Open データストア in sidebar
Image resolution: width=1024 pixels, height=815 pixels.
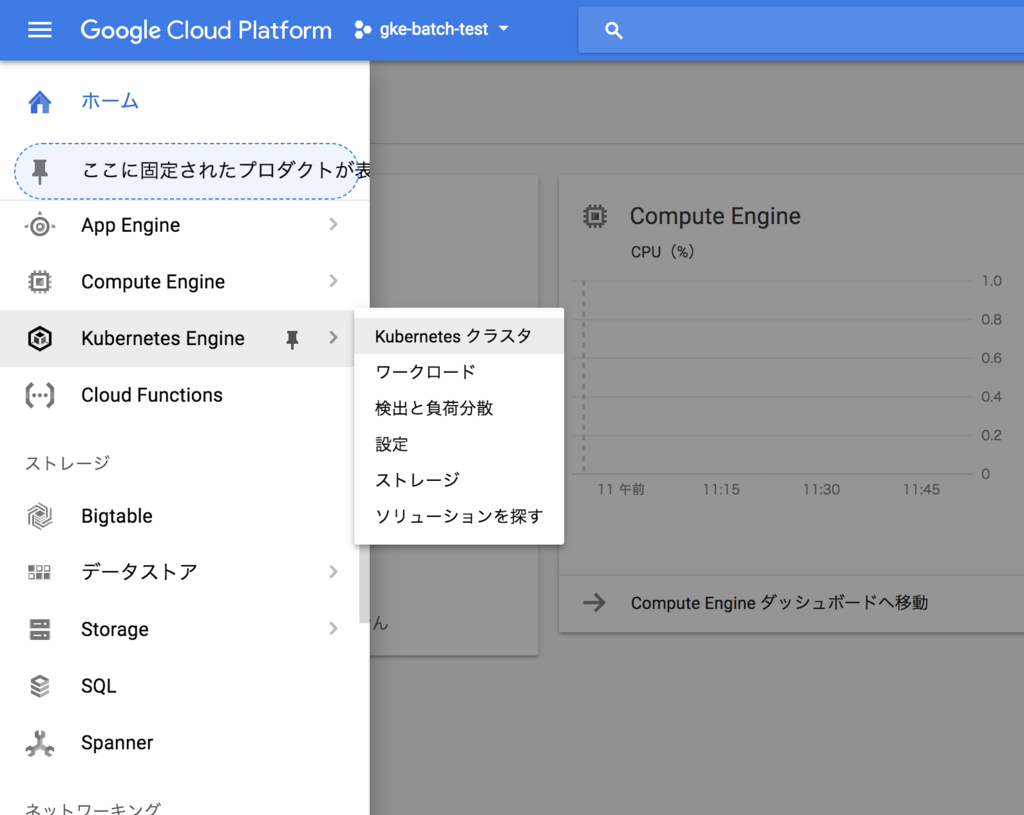(139, 572)
